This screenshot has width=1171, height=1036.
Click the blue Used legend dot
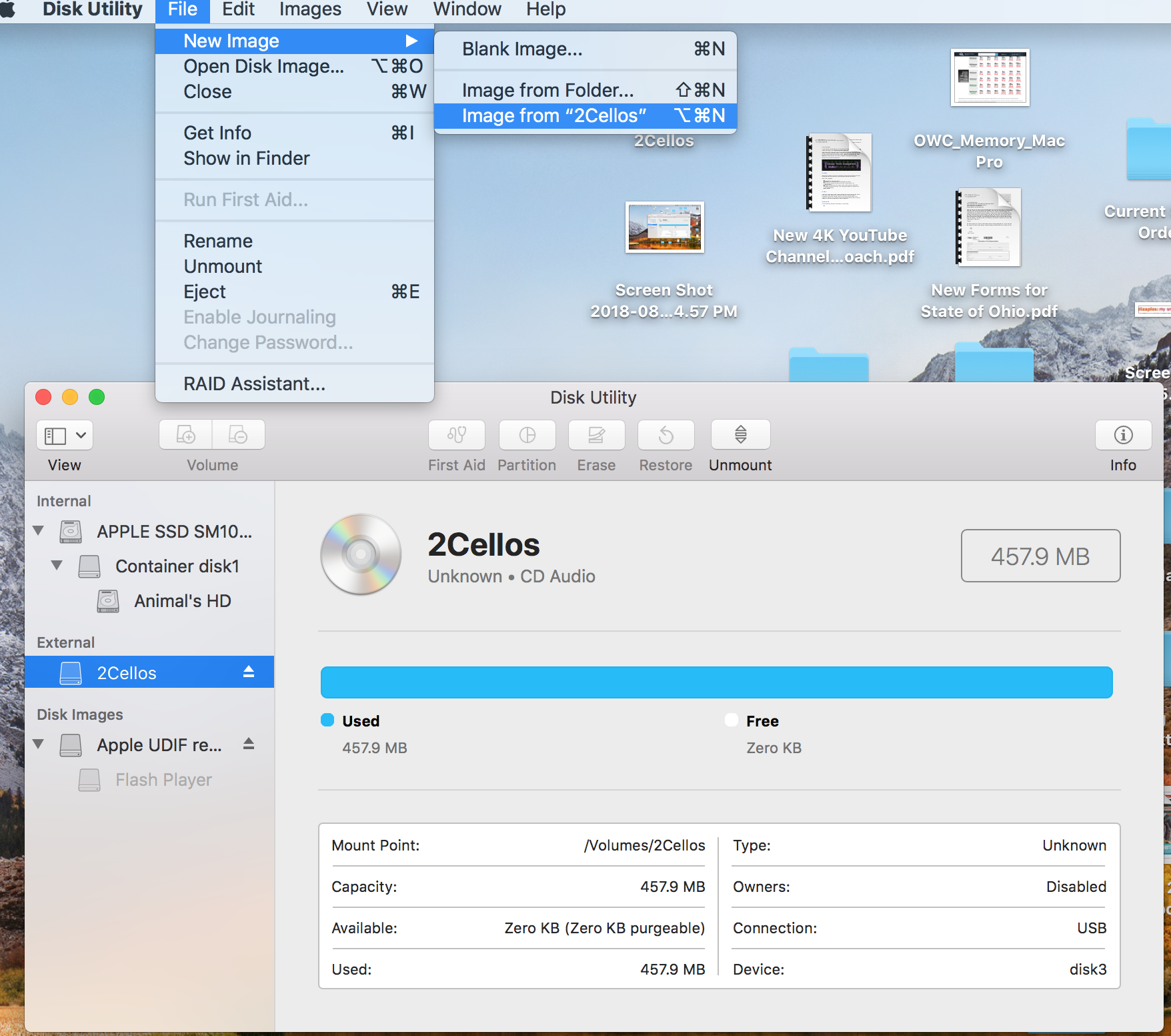[x=327, y=720]
